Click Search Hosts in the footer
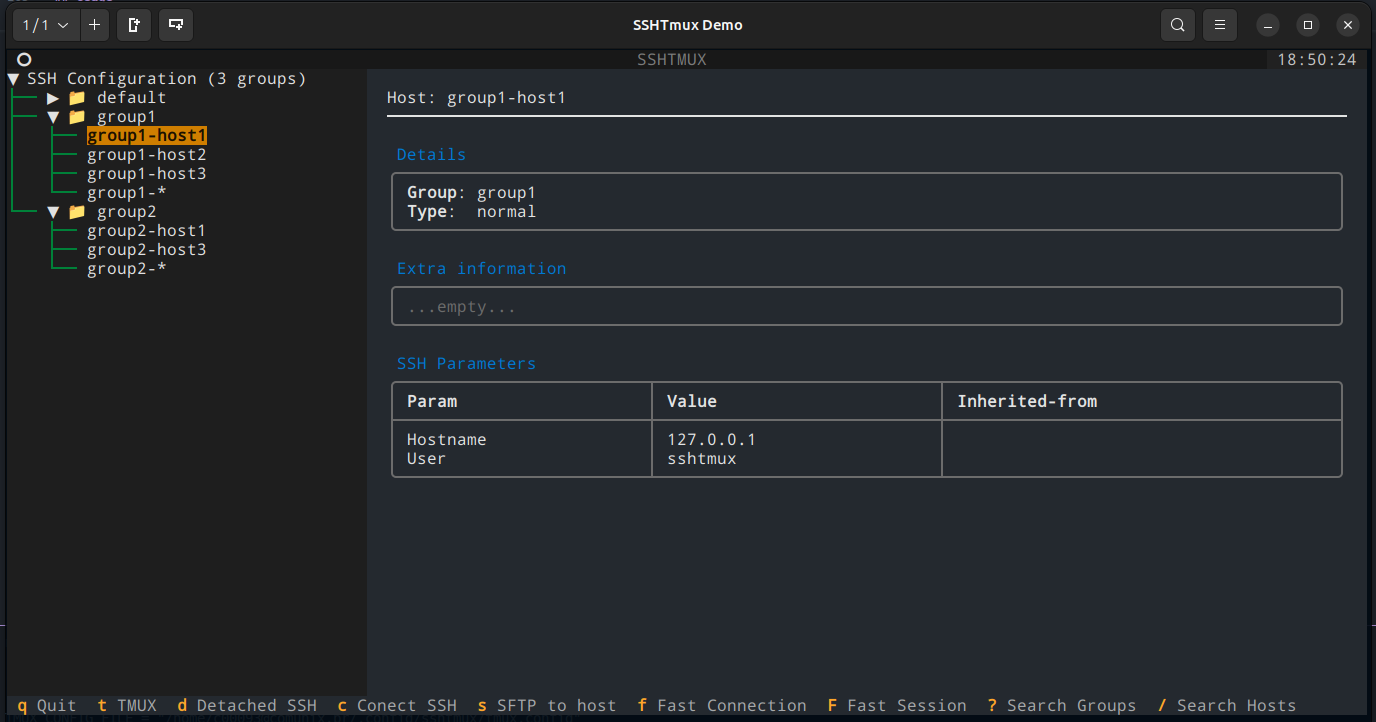 coord(1227,706)
